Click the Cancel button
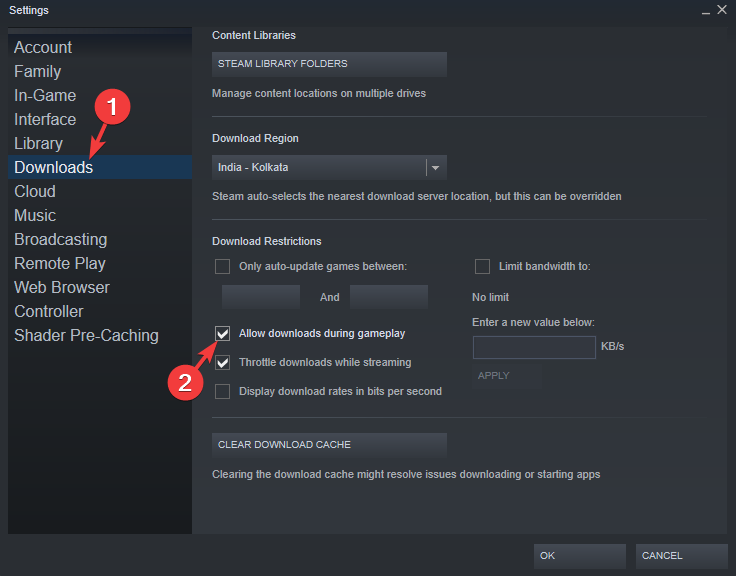This screenshot has width=736, height=576. tap(682, 556)
